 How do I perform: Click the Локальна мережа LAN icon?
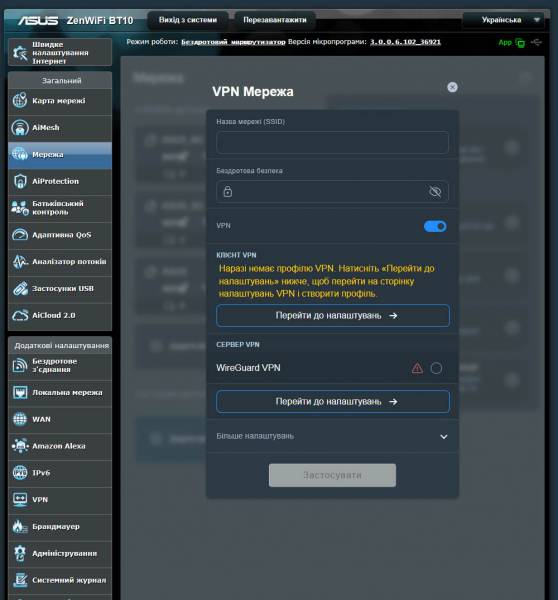pos(20,393)
